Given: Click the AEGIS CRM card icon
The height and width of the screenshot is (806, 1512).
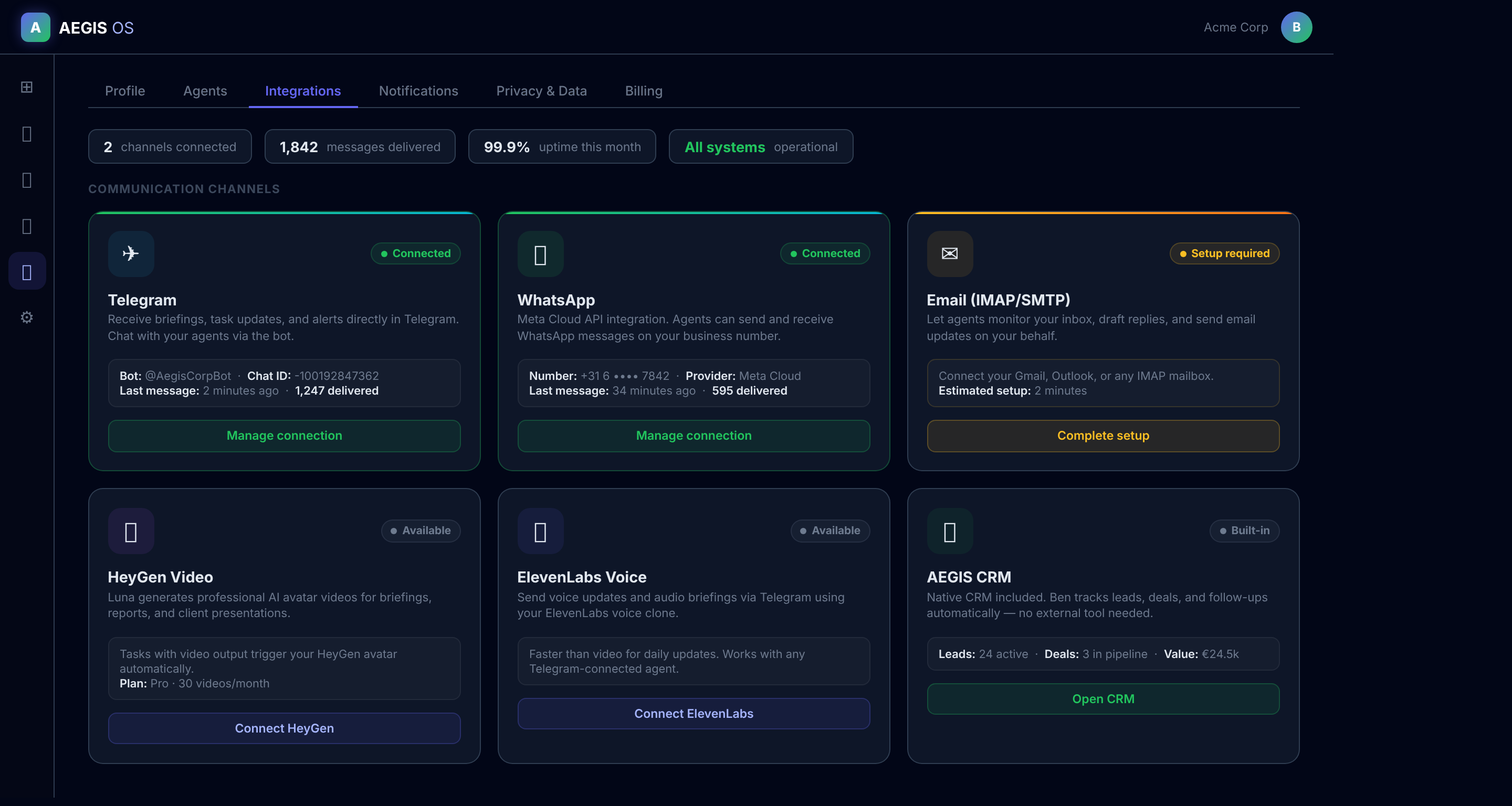Looking at the screenshot, I should (x=949, y=531).
